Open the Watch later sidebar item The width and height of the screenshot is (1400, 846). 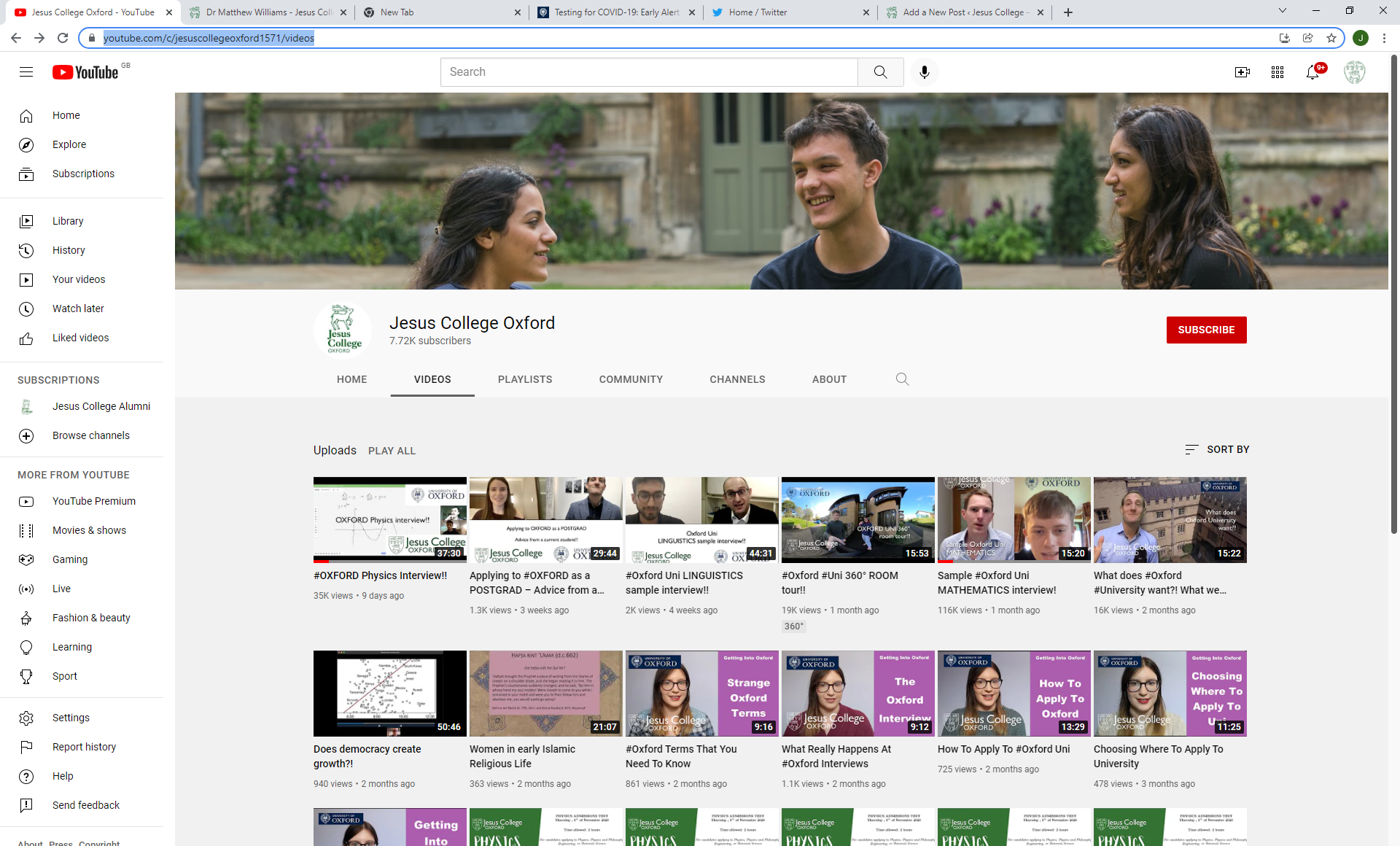coord(78,308)
